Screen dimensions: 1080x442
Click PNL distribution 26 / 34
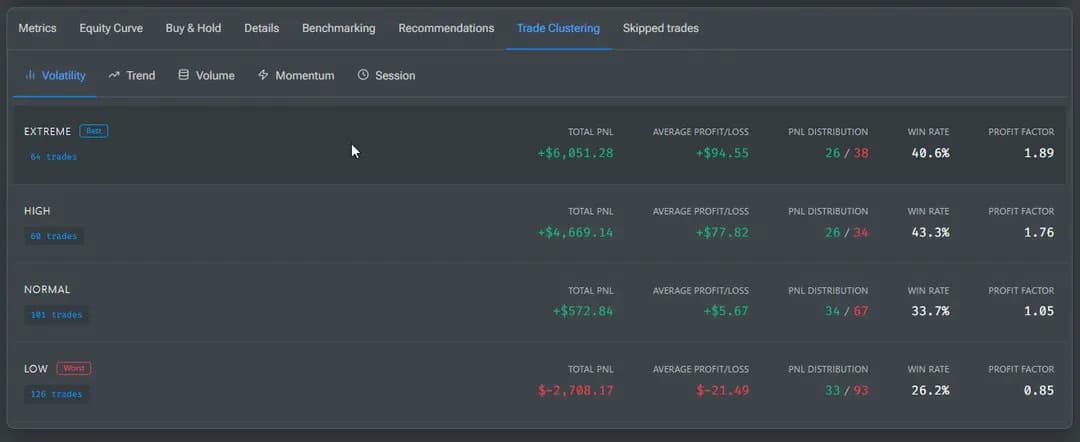coord(847,233)
